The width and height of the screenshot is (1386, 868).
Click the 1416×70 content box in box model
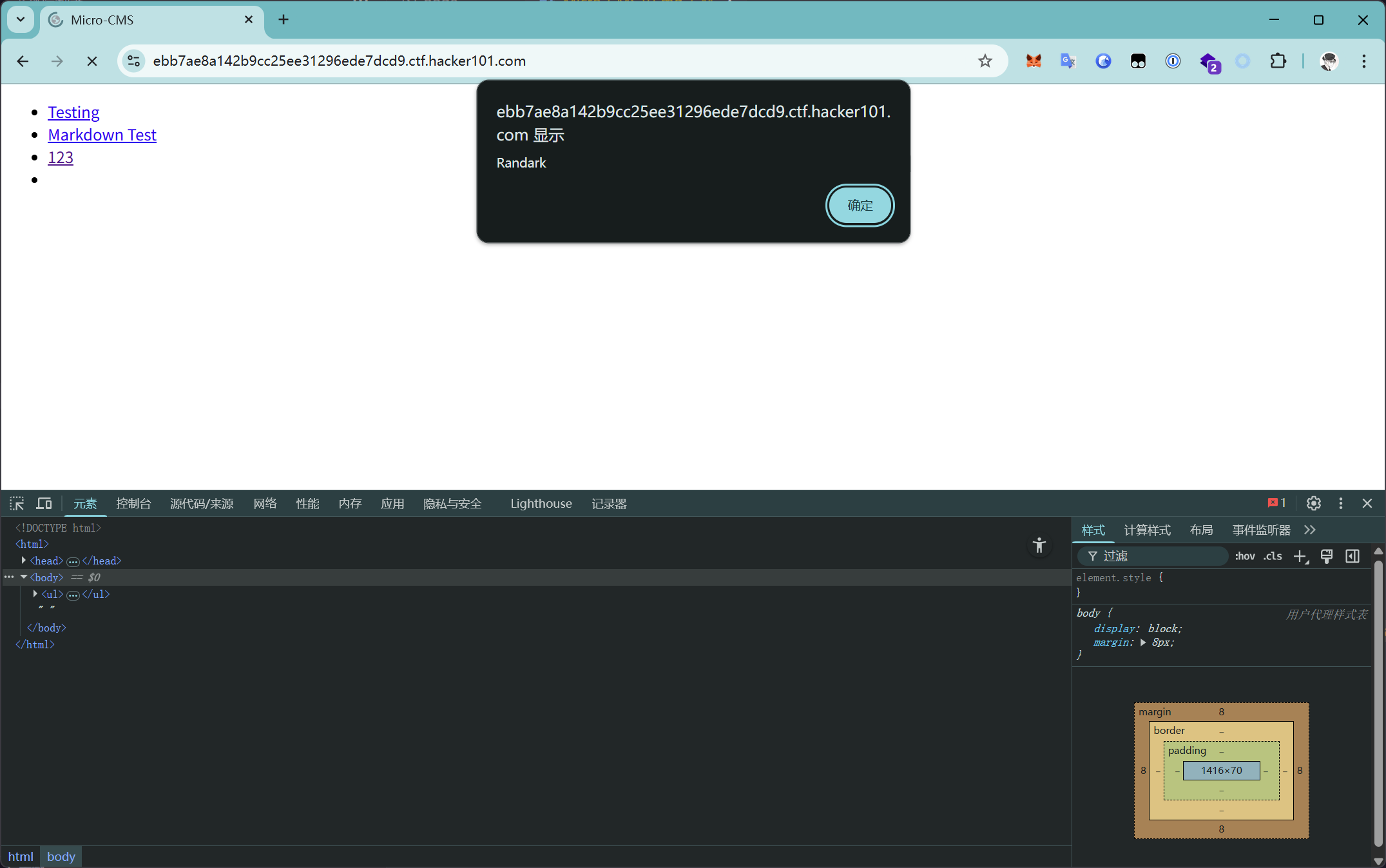1221,771
